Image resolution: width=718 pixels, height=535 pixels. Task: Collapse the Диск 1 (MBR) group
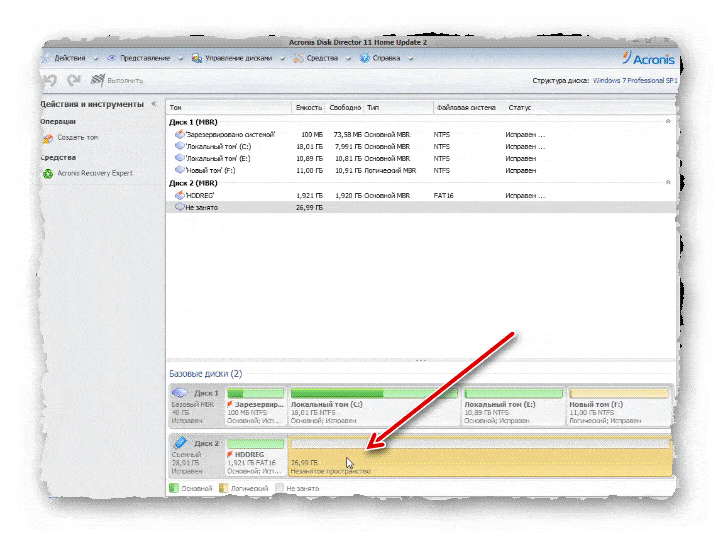(x=668, y=121)
